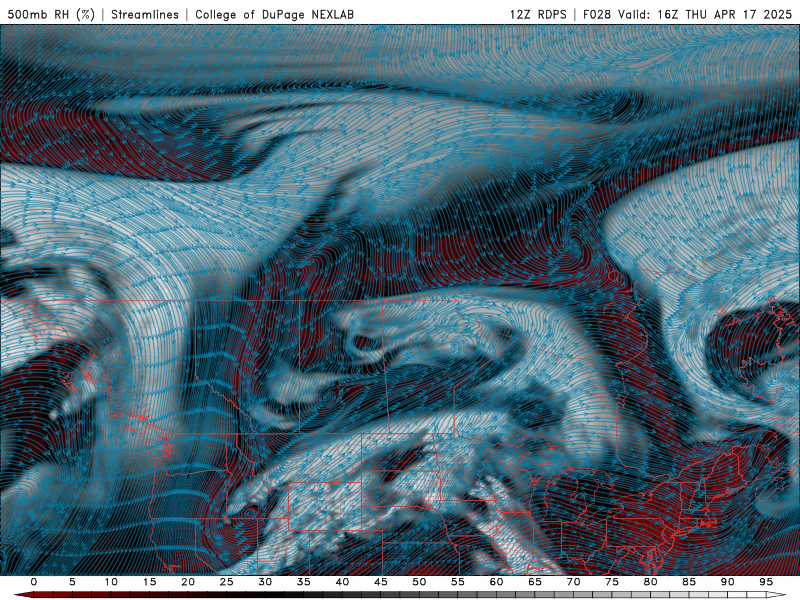
Task: Click the colorbar tick label '95'
Action: 766,582
